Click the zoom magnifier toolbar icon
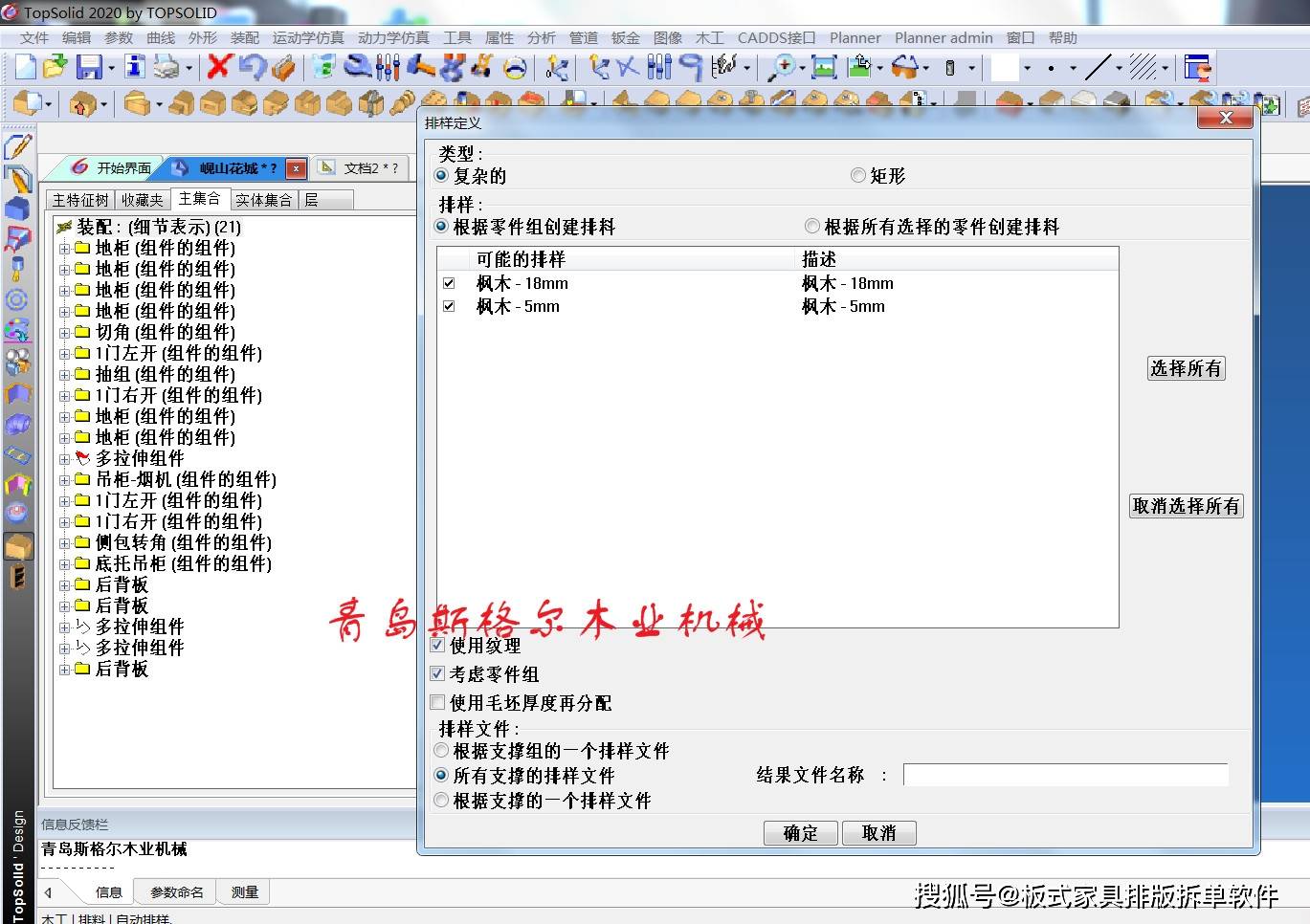 pos(783,67)
